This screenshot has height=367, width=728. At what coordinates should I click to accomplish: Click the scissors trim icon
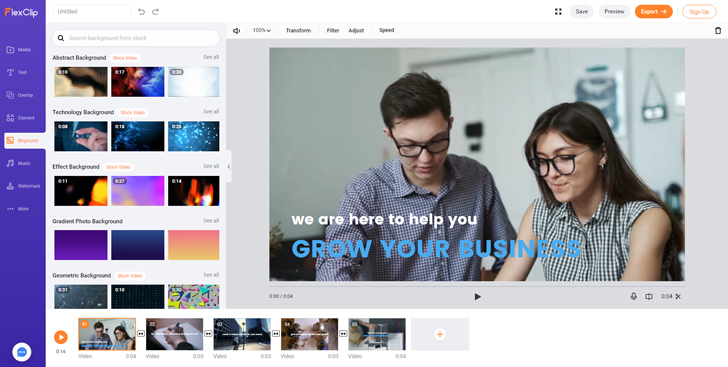(x=678, y=296)
